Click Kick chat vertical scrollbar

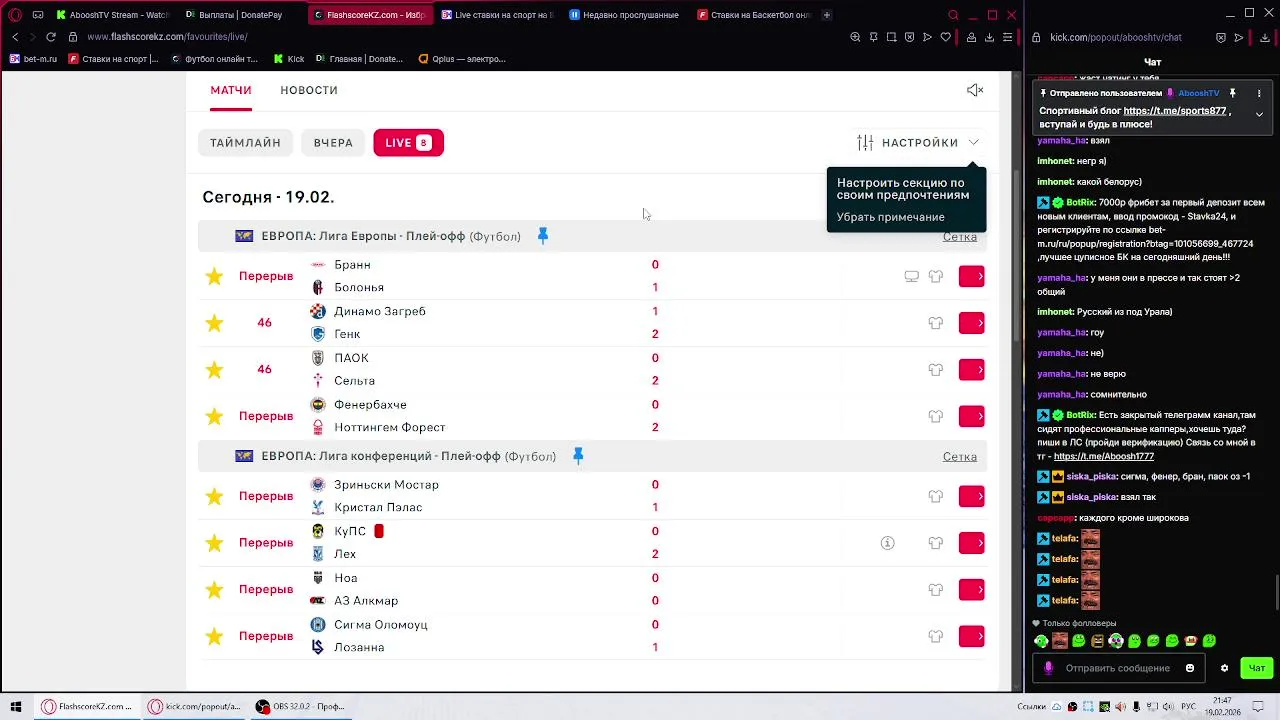pyautogui.click(x=1277, y=590)
